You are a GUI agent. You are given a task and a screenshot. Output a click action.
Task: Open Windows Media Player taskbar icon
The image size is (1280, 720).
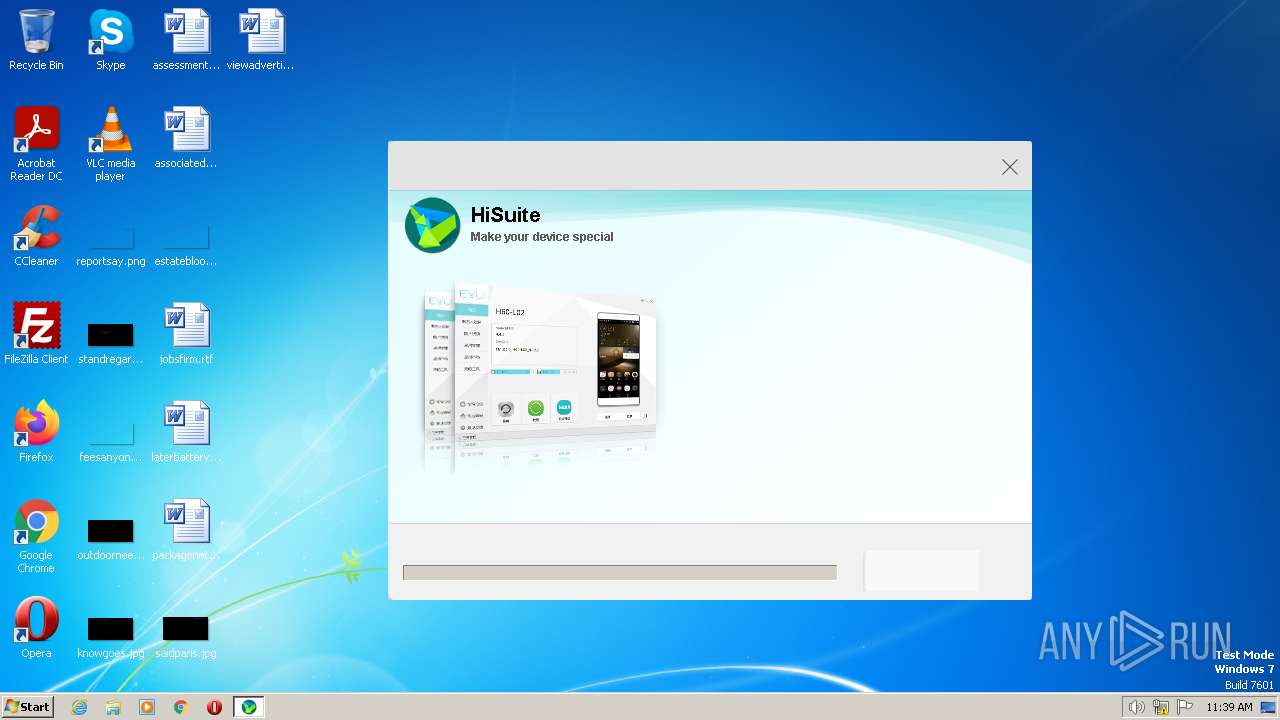click(x=147, y=707)
